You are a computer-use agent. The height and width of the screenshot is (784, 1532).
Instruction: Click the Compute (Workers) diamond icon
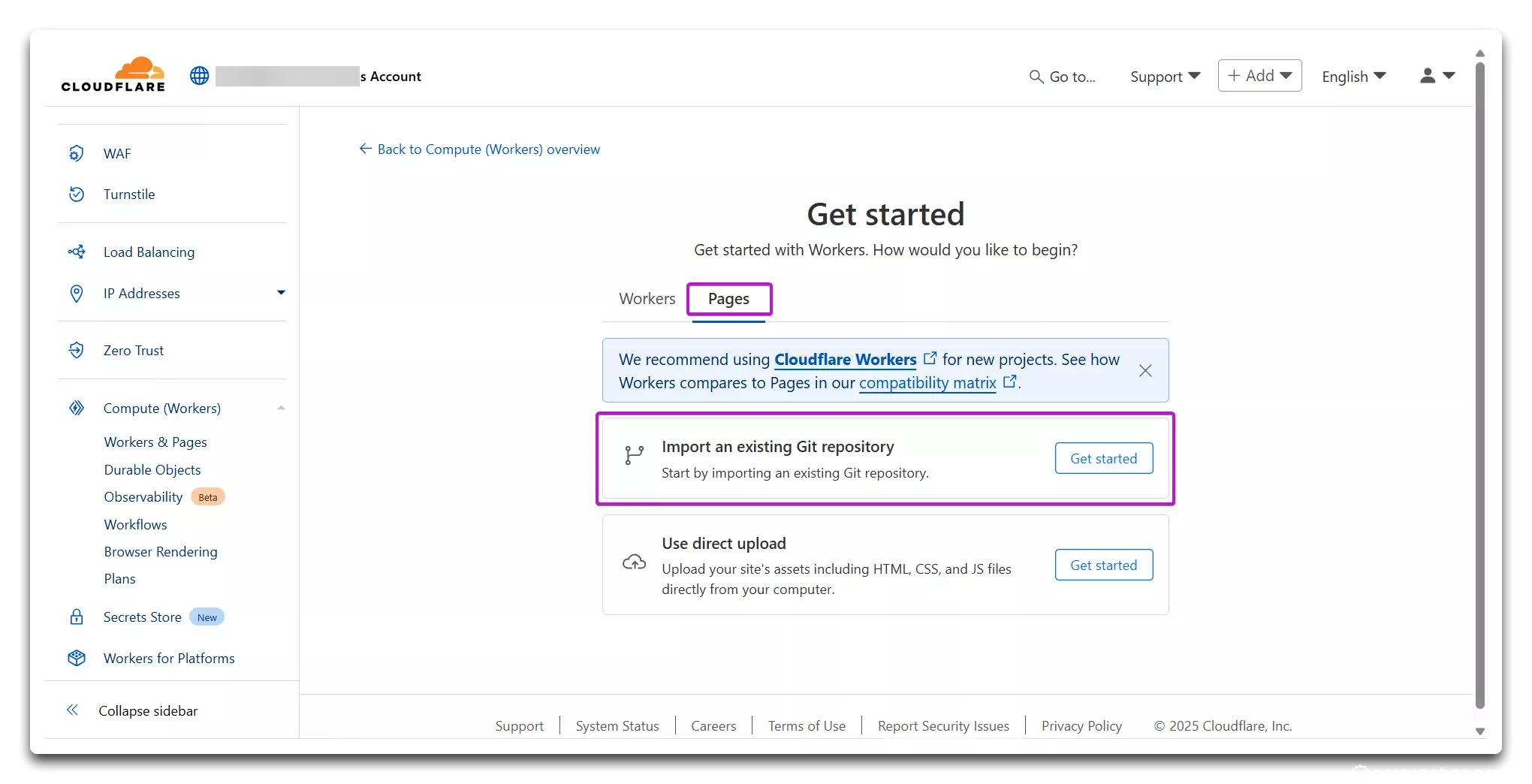pyautogui.click(x=77, y=408)
